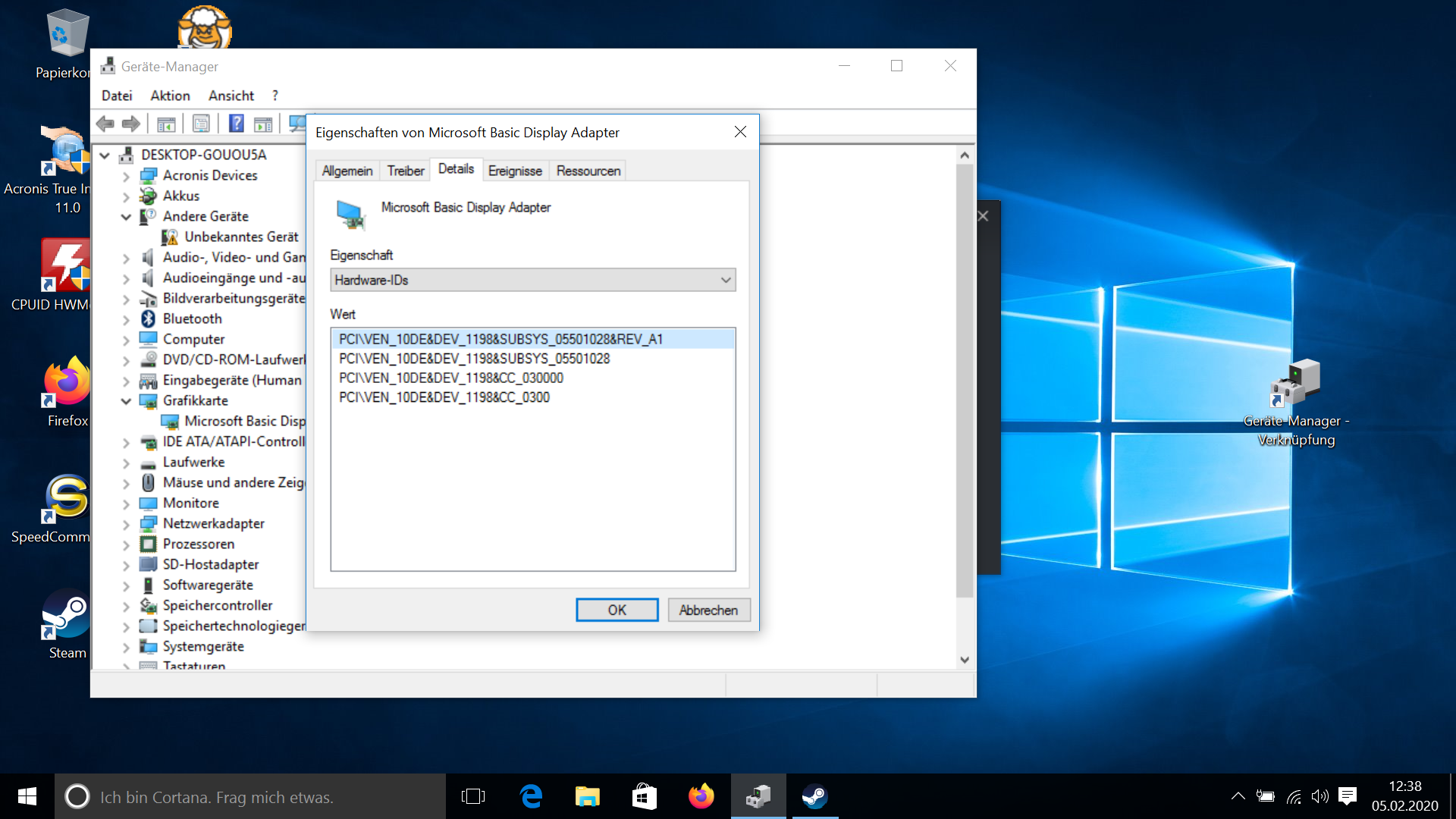The width and height of the screenshot is (1456, 819).
Task: Expand the Bluetooth tree node
Action: coord(126,319)
